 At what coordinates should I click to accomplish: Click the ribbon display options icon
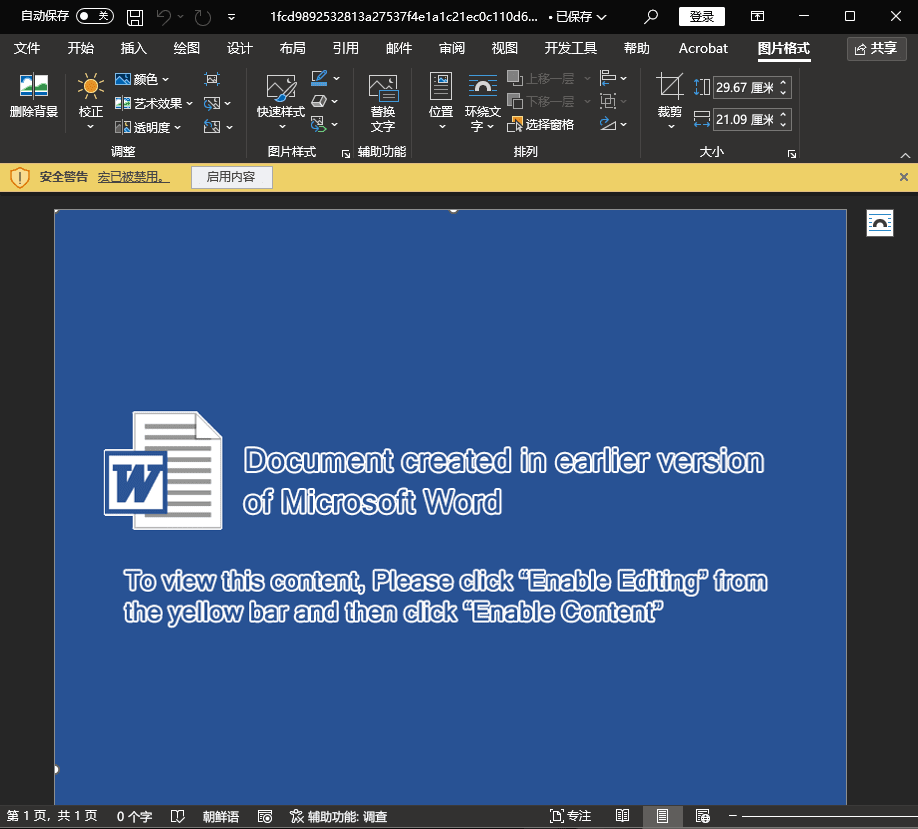758,16
